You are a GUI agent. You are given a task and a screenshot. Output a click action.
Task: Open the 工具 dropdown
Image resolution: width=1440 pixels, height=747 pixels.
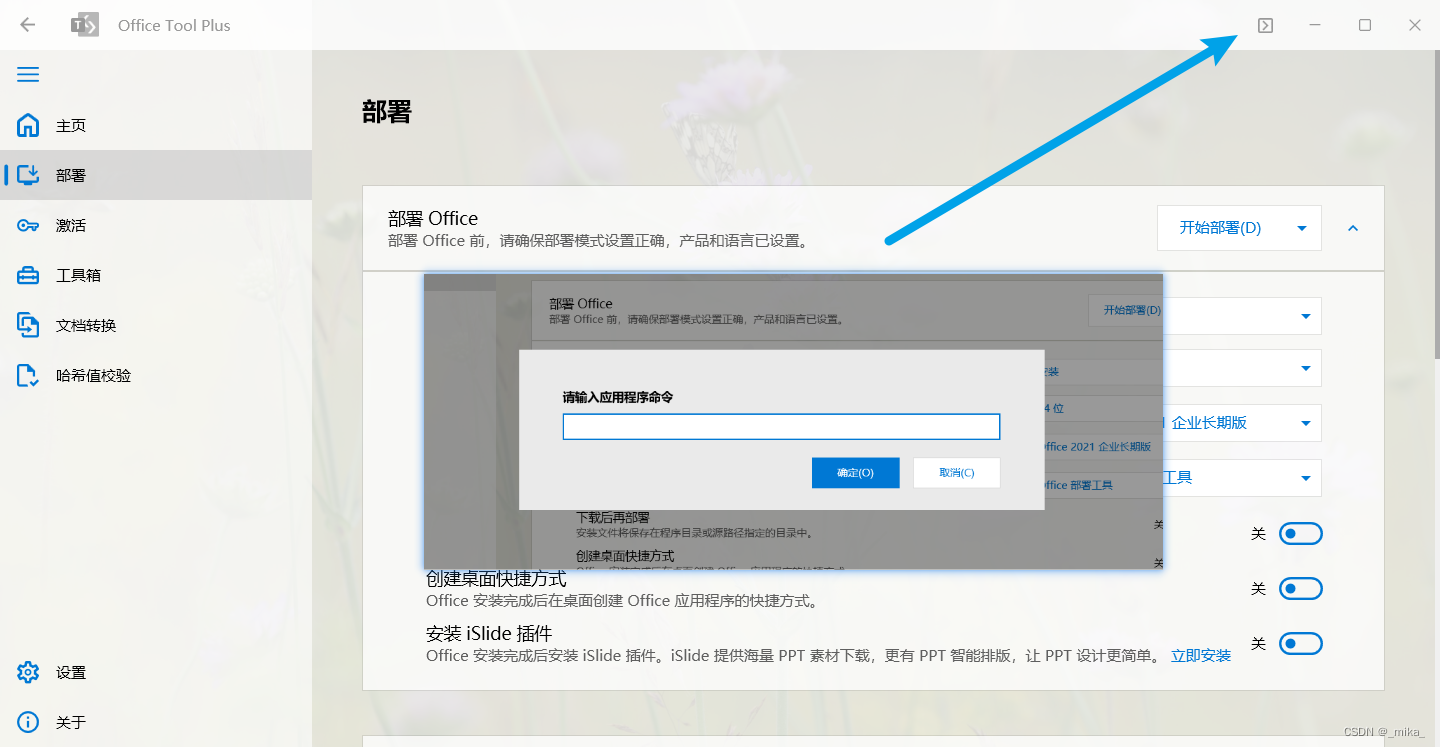(x=1242, y=478)
